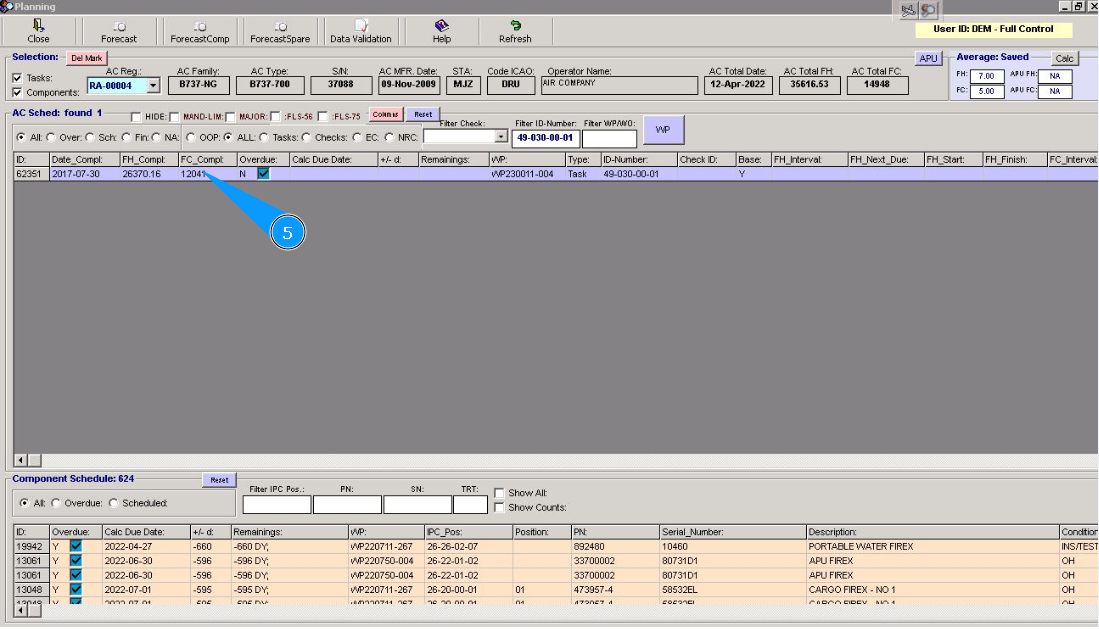Open Help from the toolbar

[441, 31]
